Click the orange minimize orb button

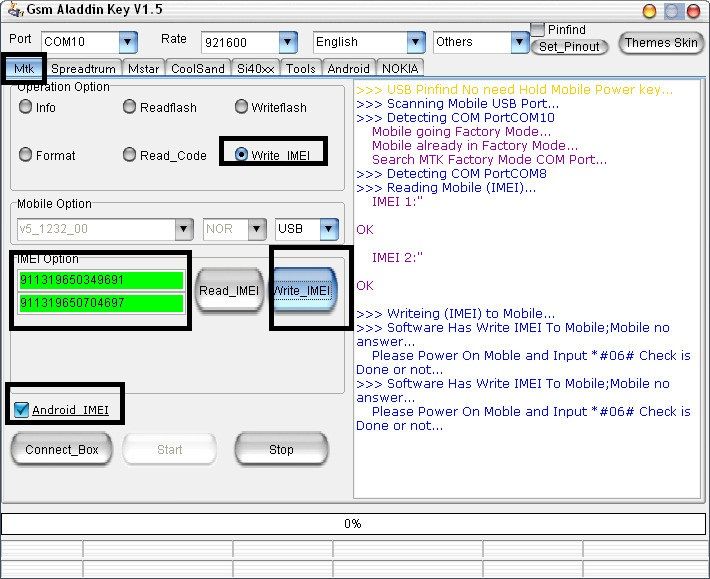tap(649, 11)
